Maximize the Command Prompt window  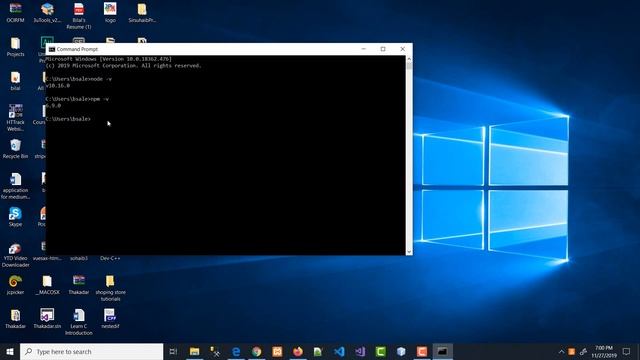click(x=383, y=49)
